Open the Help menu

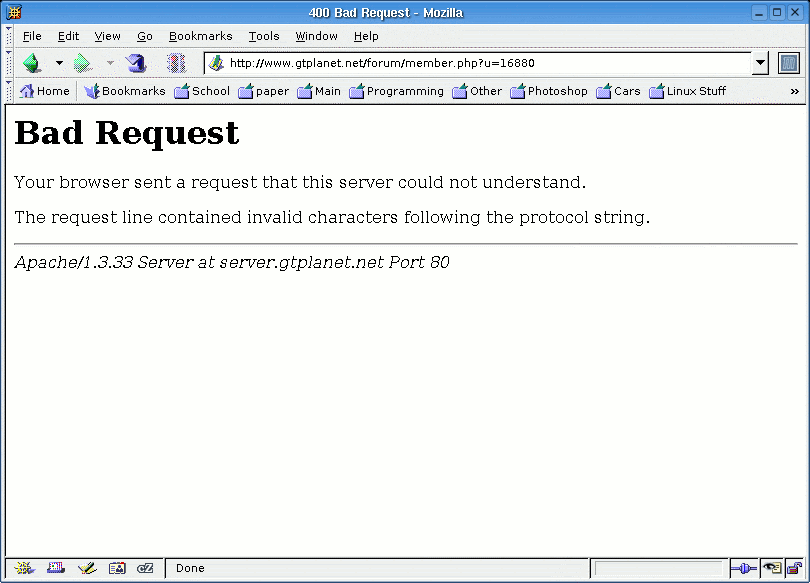pyautogui.click(x=366, y=36)
